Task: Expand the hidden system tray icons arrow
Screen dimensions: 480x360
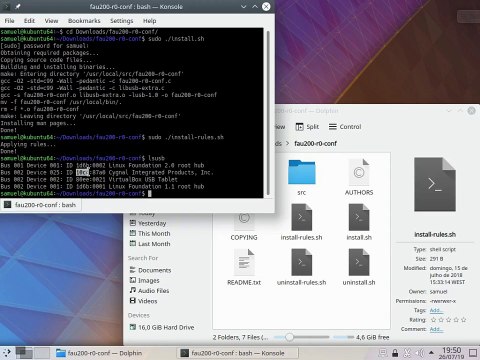Action: pyautogui.click(x=431, y=353)
